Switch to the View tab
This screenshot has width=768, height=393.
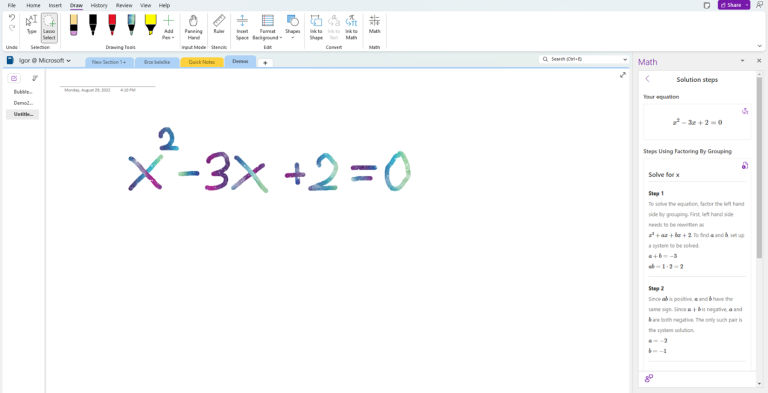(145, 5)
